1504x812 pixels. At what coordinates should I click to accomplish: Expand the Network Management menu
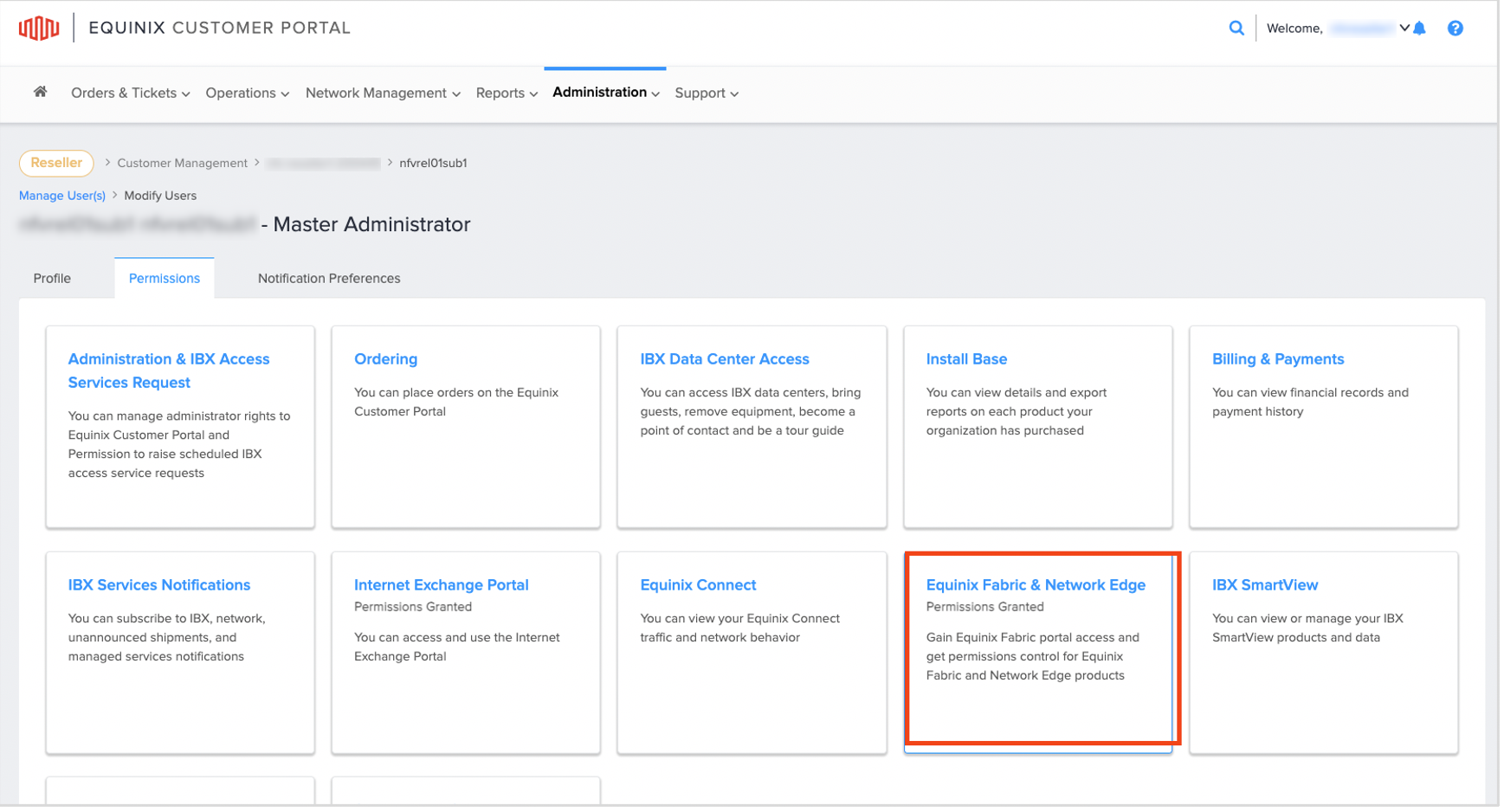383,93
